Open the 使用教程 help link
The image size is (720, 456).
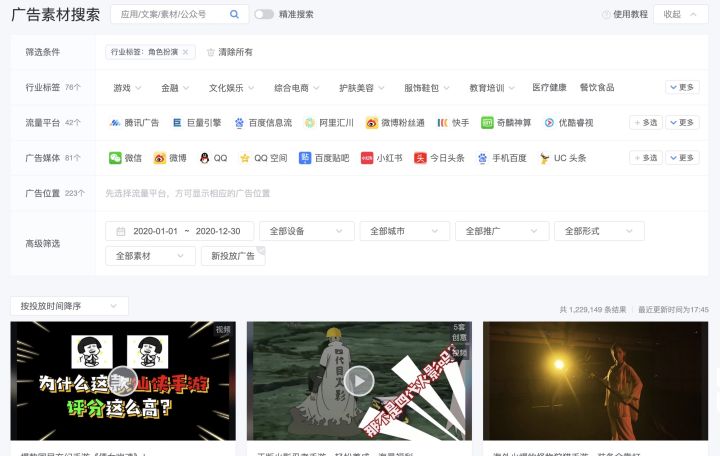(625, 15)
